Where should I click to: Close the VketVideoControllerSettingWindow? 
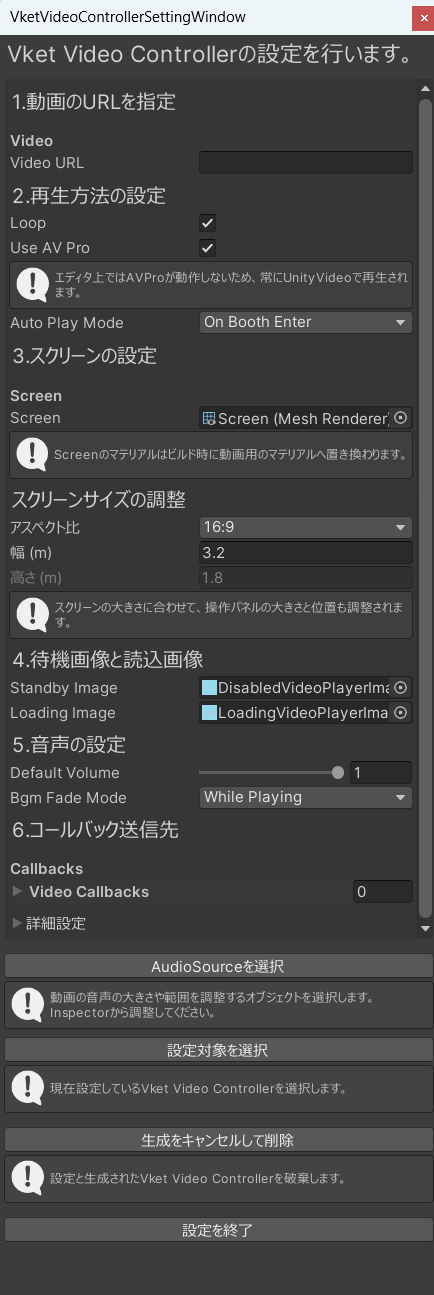(x=422, y=17)
